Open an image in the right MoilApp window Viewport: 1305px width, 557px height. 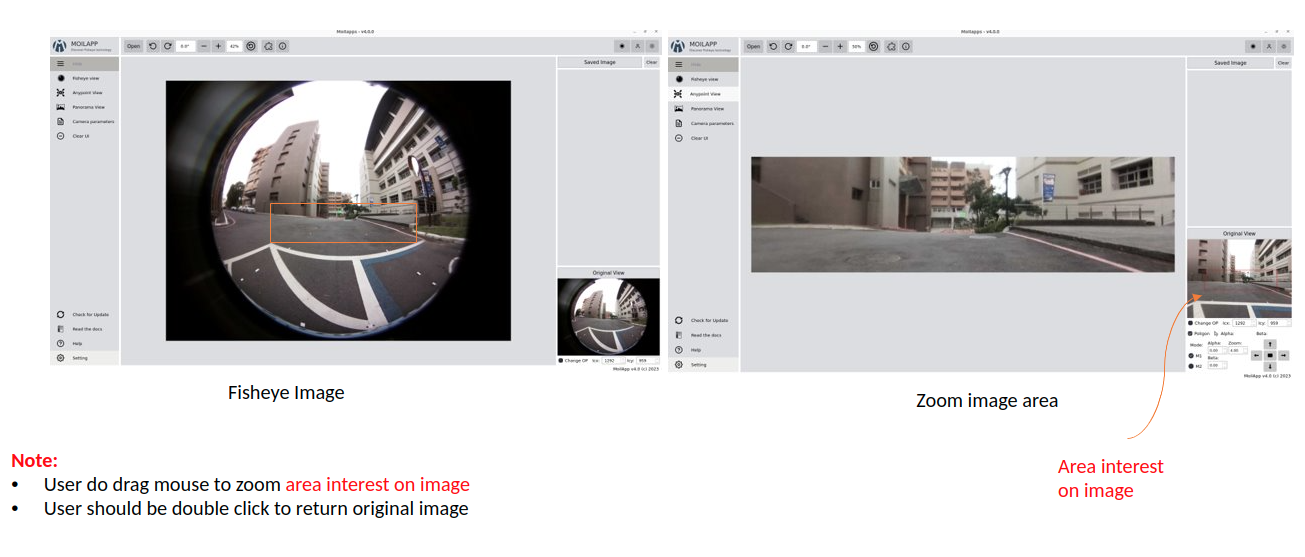(x=753, y=46)
